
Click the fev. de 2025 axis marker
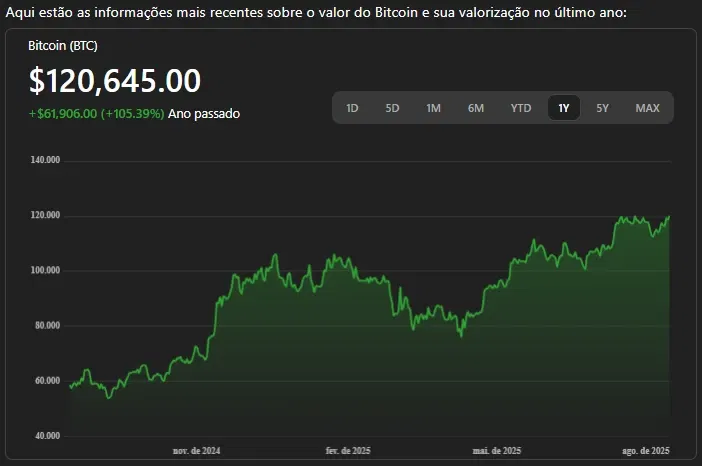point(348,452)
